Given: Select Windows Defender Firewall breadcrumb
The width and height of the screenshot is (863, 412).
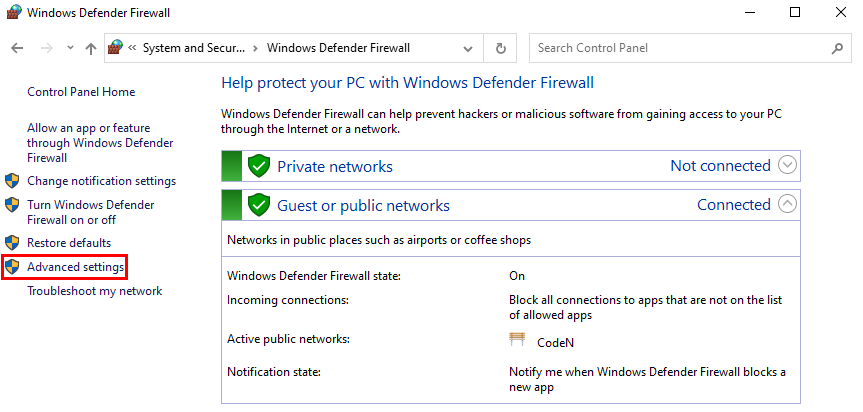Looking at the screenshot, I should point(338,48).
